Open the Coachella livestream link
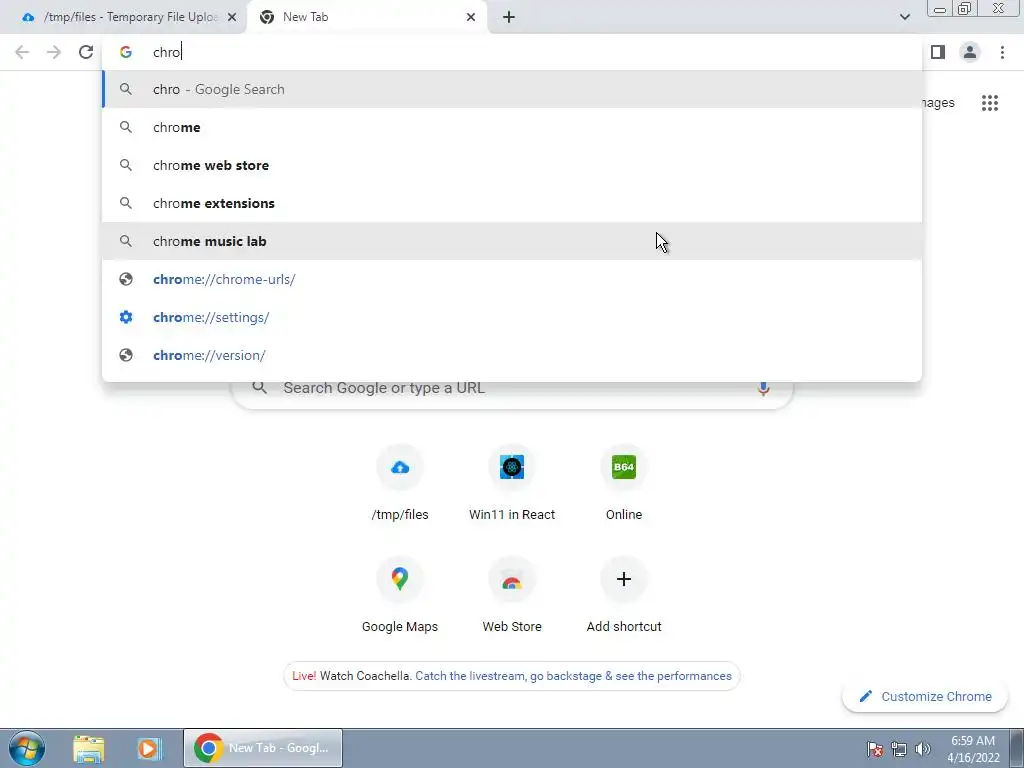The height and width of the screenshot is (768, 1024). (573, 676)
